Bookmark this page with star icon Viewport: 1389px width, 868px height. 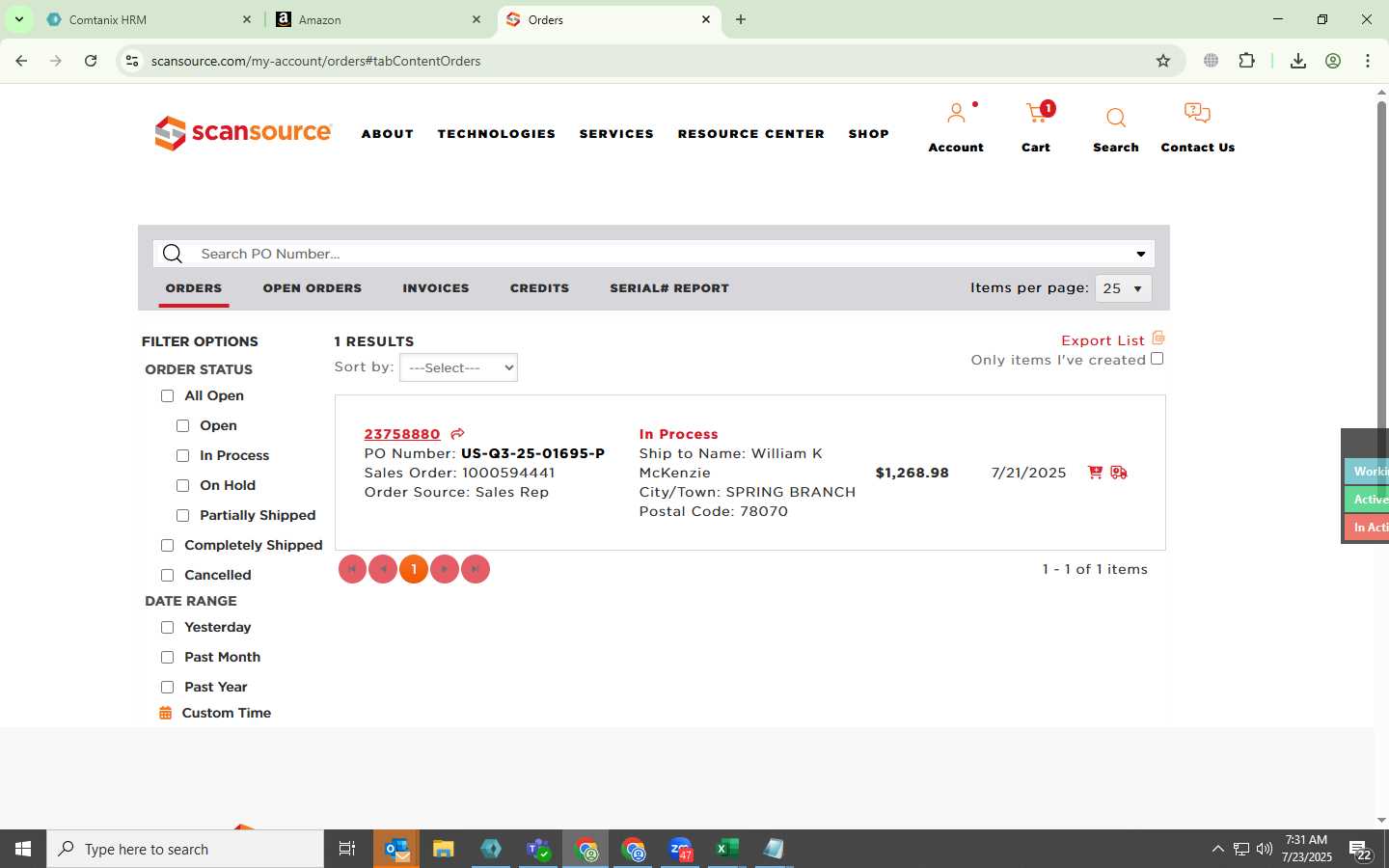1163,61
